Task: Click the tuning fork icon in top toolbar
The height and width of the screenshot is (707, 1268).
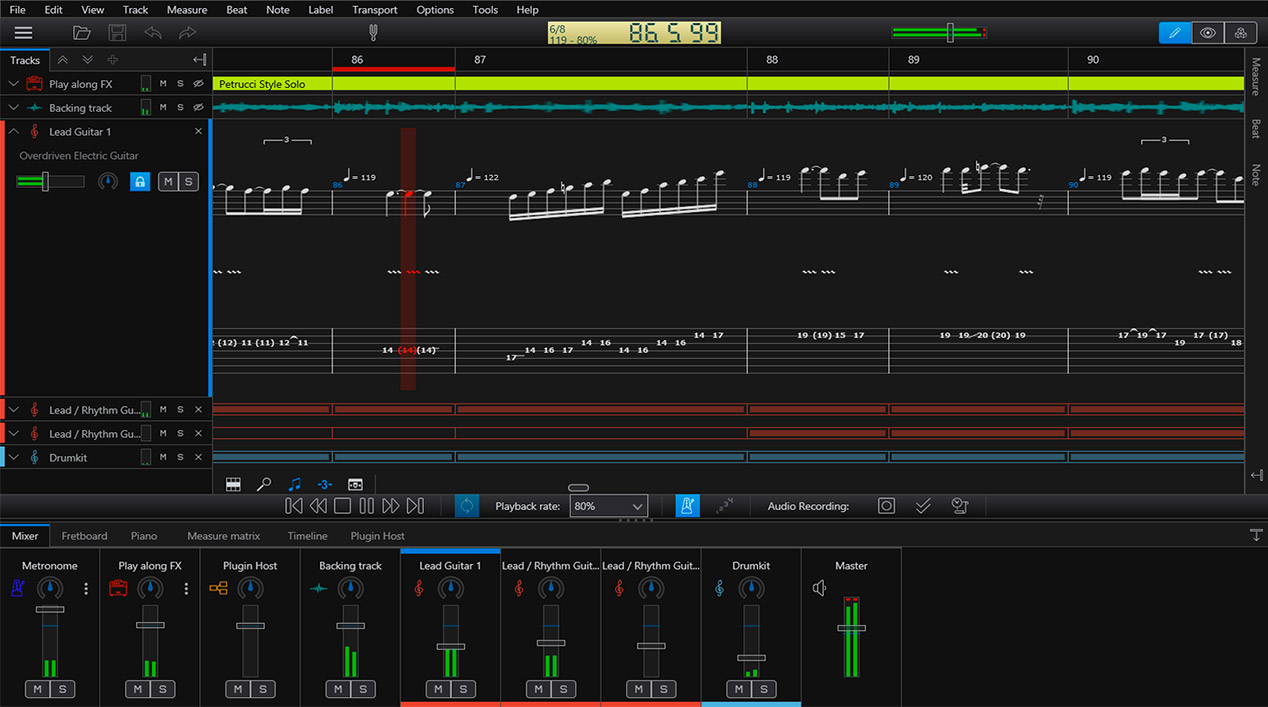Action: pos(373,33)
